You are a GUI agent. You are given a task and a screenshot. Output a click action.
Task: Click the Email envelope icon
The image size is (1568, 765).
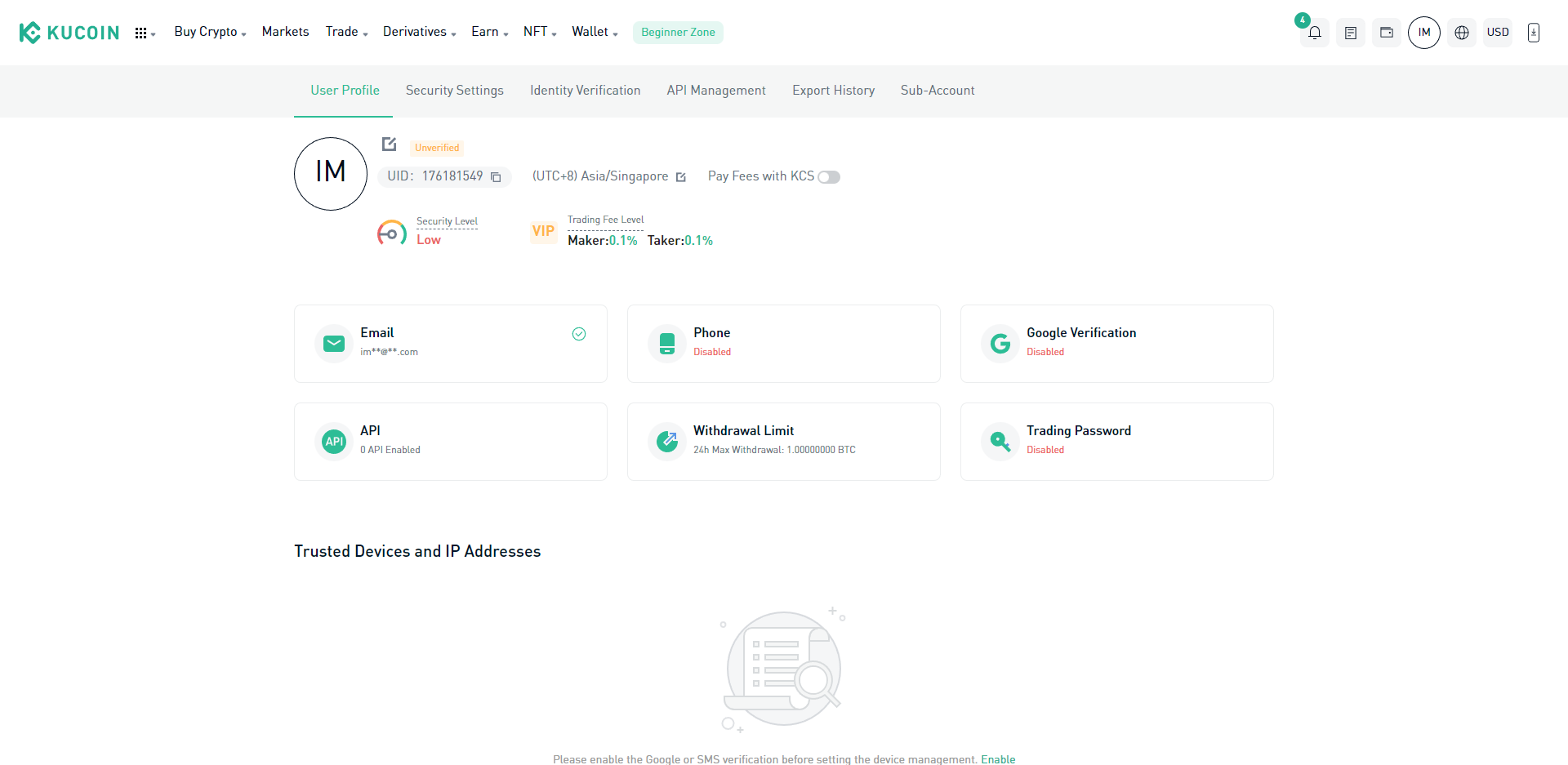coord(334,344)
